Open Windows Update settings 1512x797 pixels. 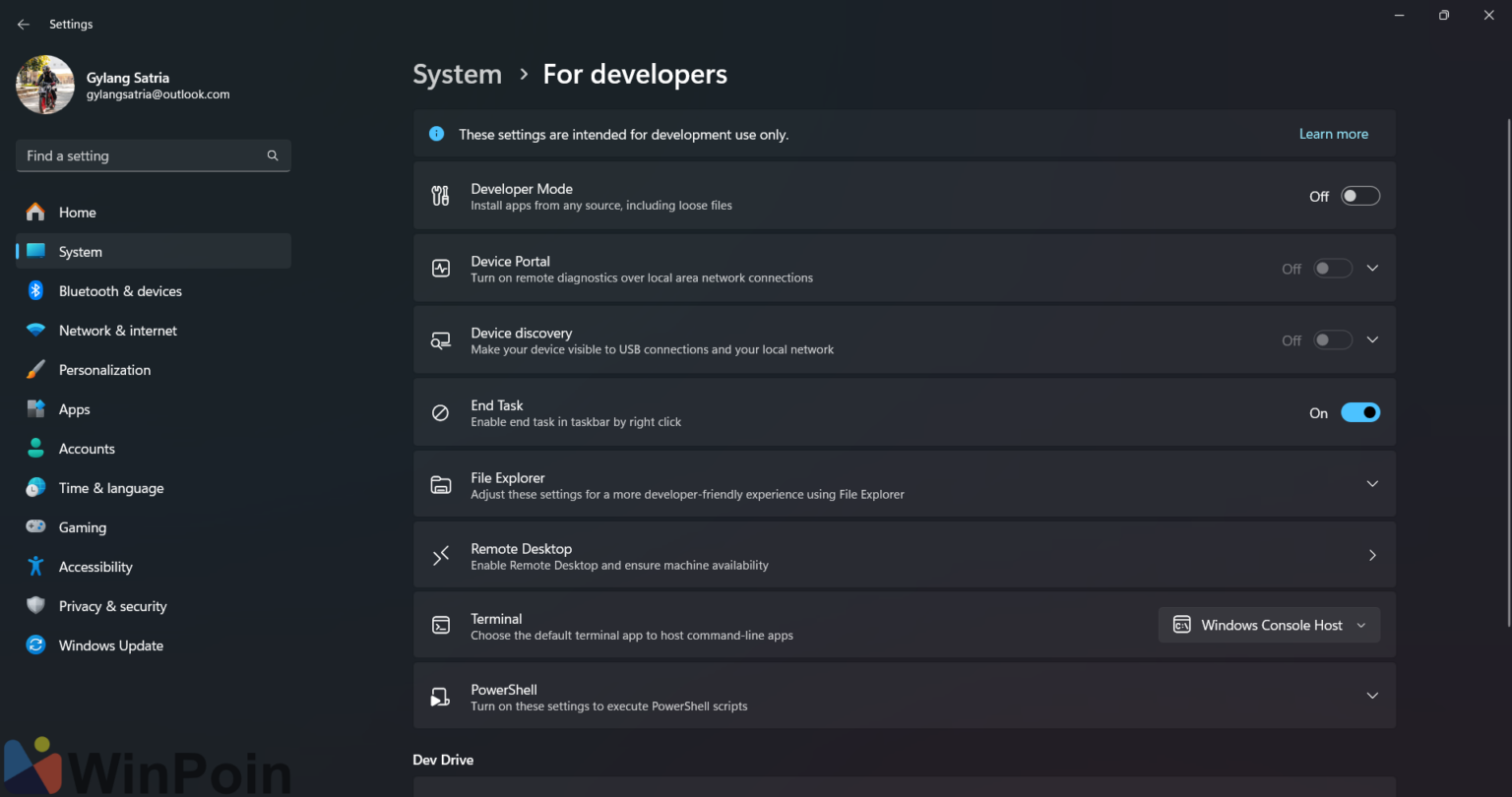110,644
